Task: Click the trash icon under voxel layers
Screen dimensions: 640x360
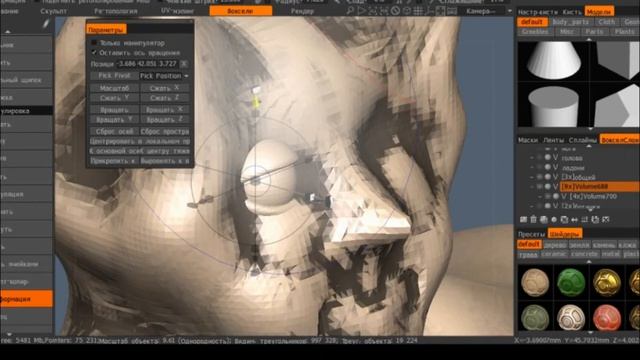Action: tap(533, 220)
